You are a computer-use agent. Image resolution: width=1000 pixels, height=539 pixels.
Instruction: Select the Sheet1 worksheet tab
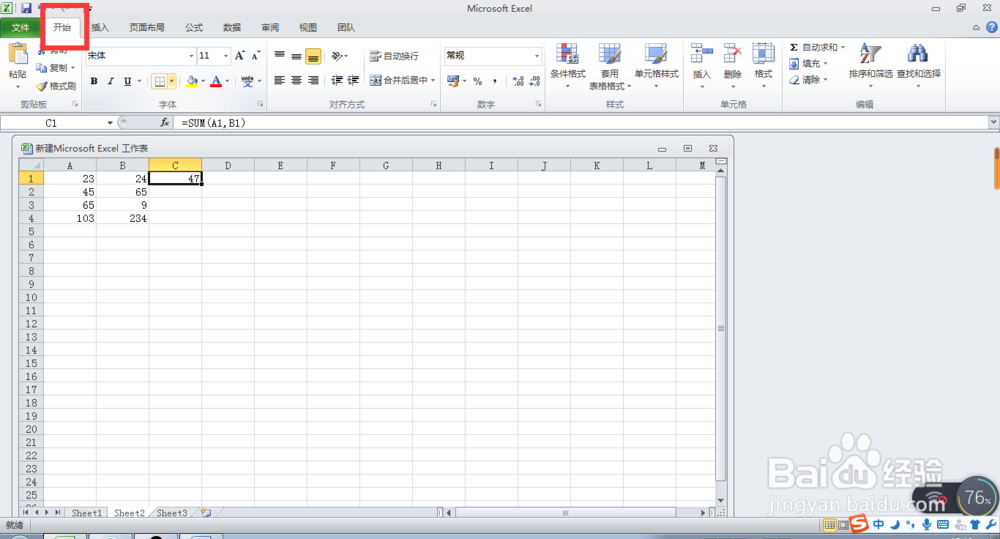(86, 513)
